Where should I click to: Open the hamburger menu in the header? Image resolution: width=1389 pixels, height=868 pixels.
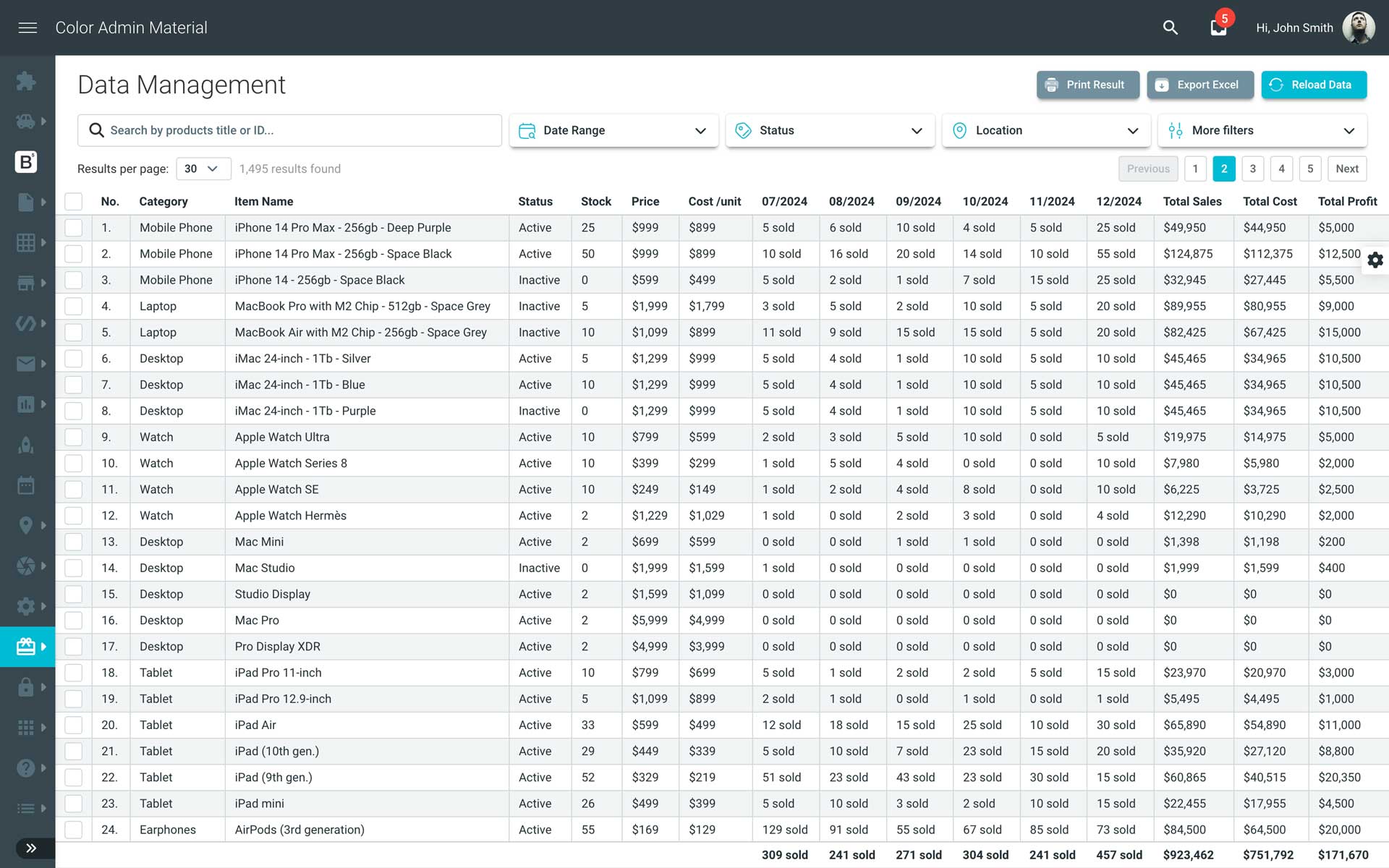click(x=27, y=27)
